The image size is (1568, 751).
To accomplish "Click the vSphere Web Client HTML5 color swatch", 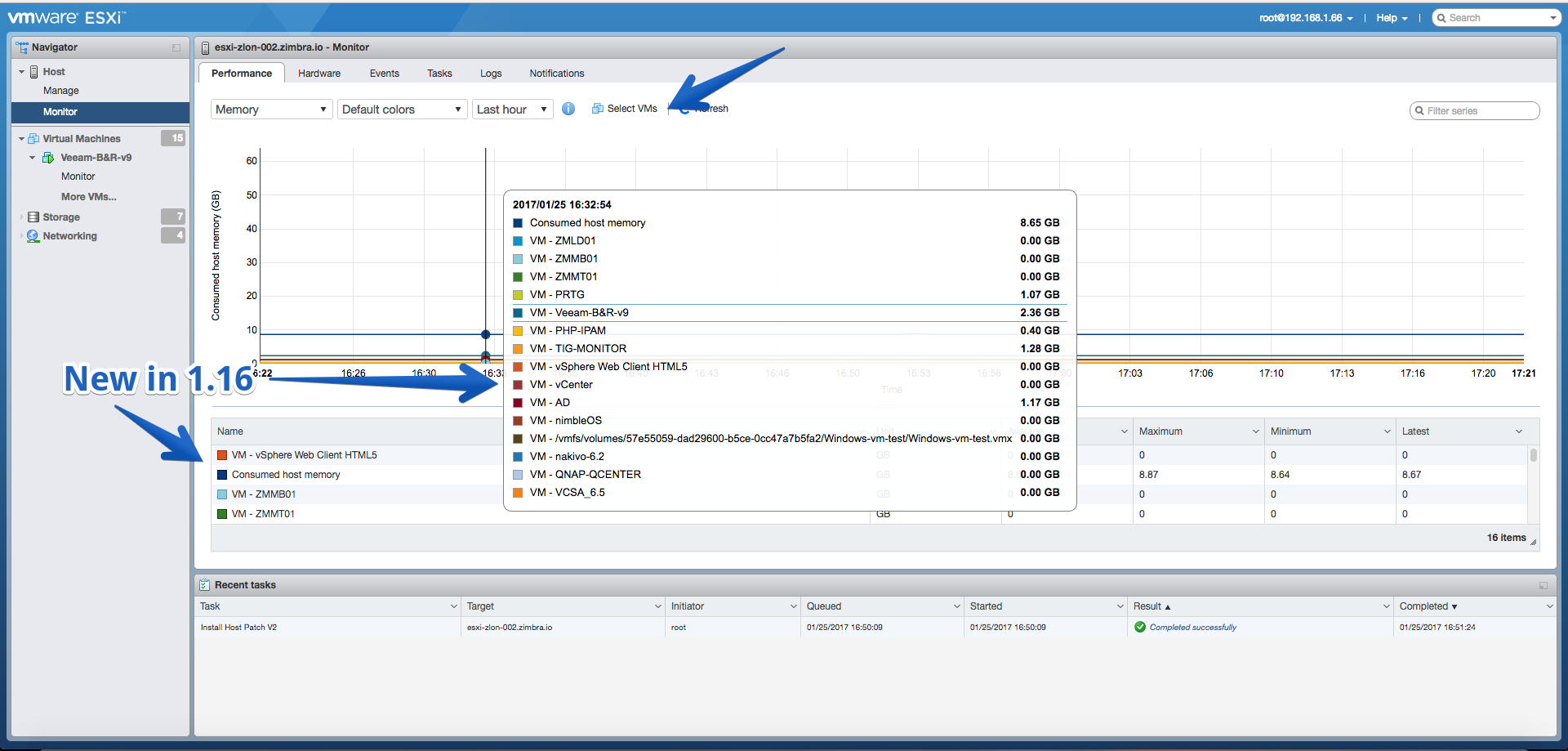I will [222, 455].
